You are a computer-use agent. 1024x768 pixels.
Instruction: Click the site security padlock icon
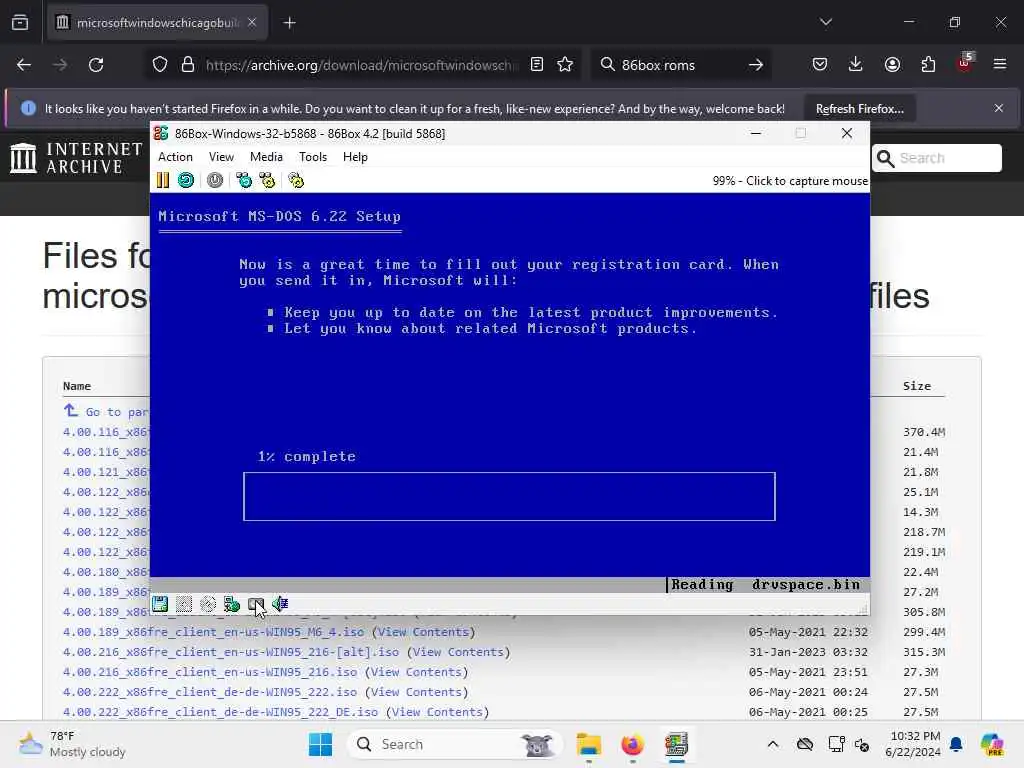coord(188,65)
